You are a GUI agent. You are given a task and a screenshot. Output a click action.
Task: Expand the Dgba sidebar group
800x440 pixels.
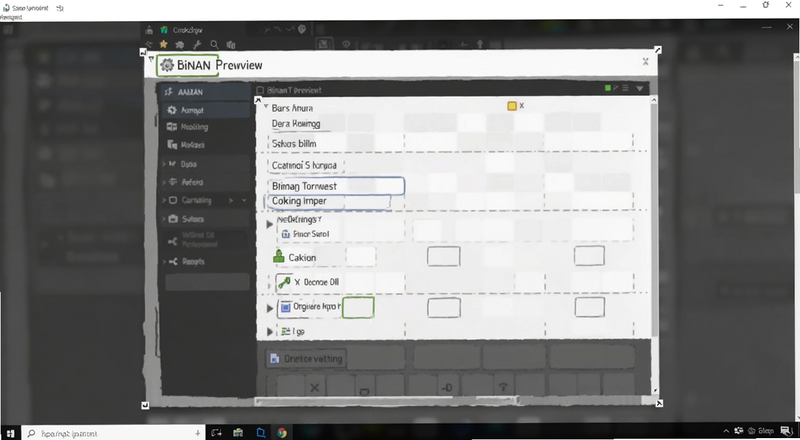(x=164, y=164)
